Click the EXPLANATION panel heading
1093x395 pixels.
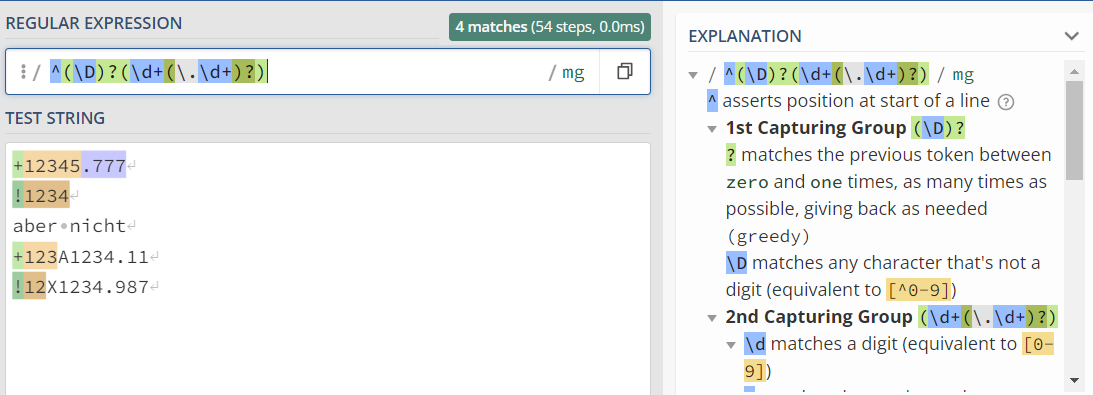(744, 36)
